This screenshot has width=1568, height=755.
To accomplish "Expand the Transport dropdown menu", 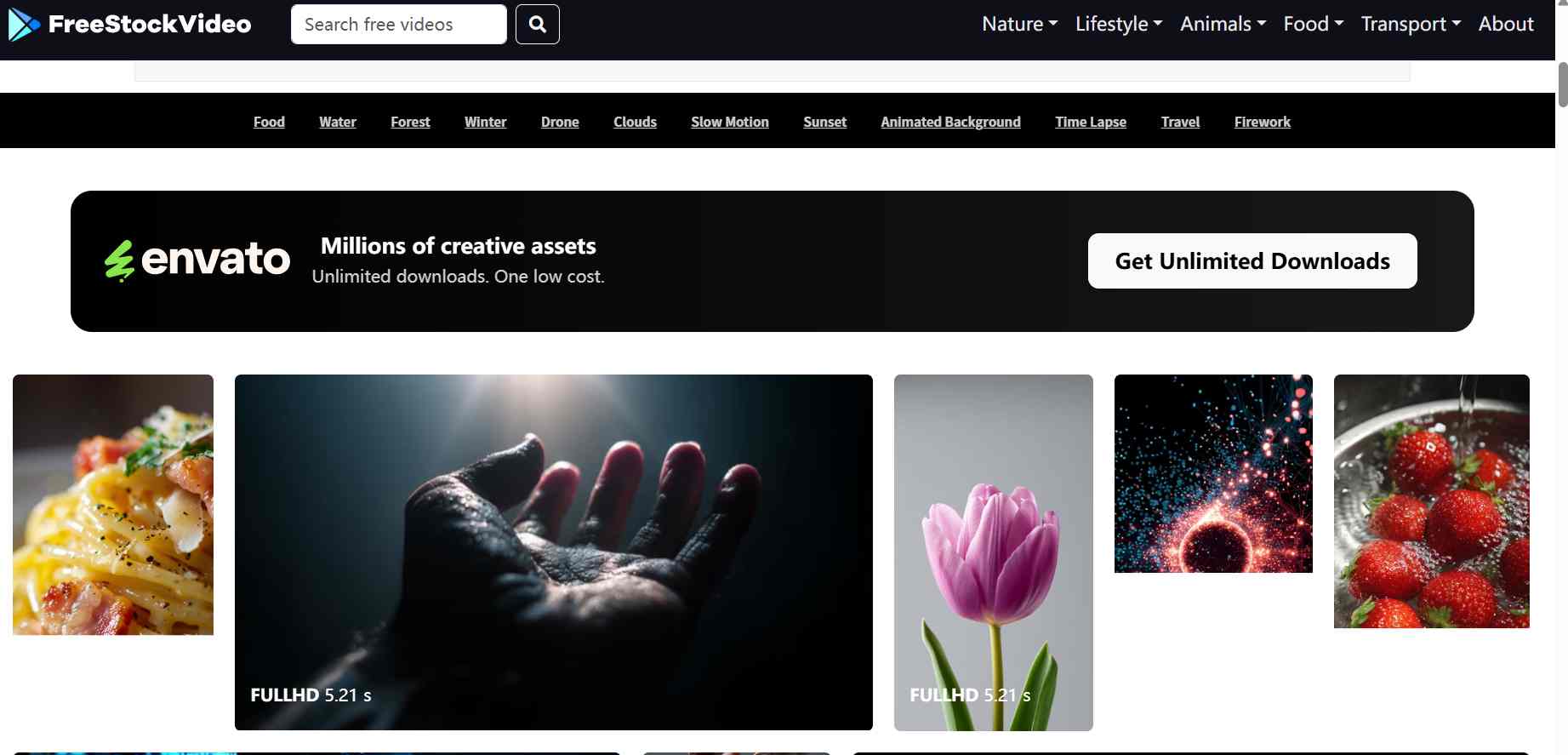I will (1410, 25).
